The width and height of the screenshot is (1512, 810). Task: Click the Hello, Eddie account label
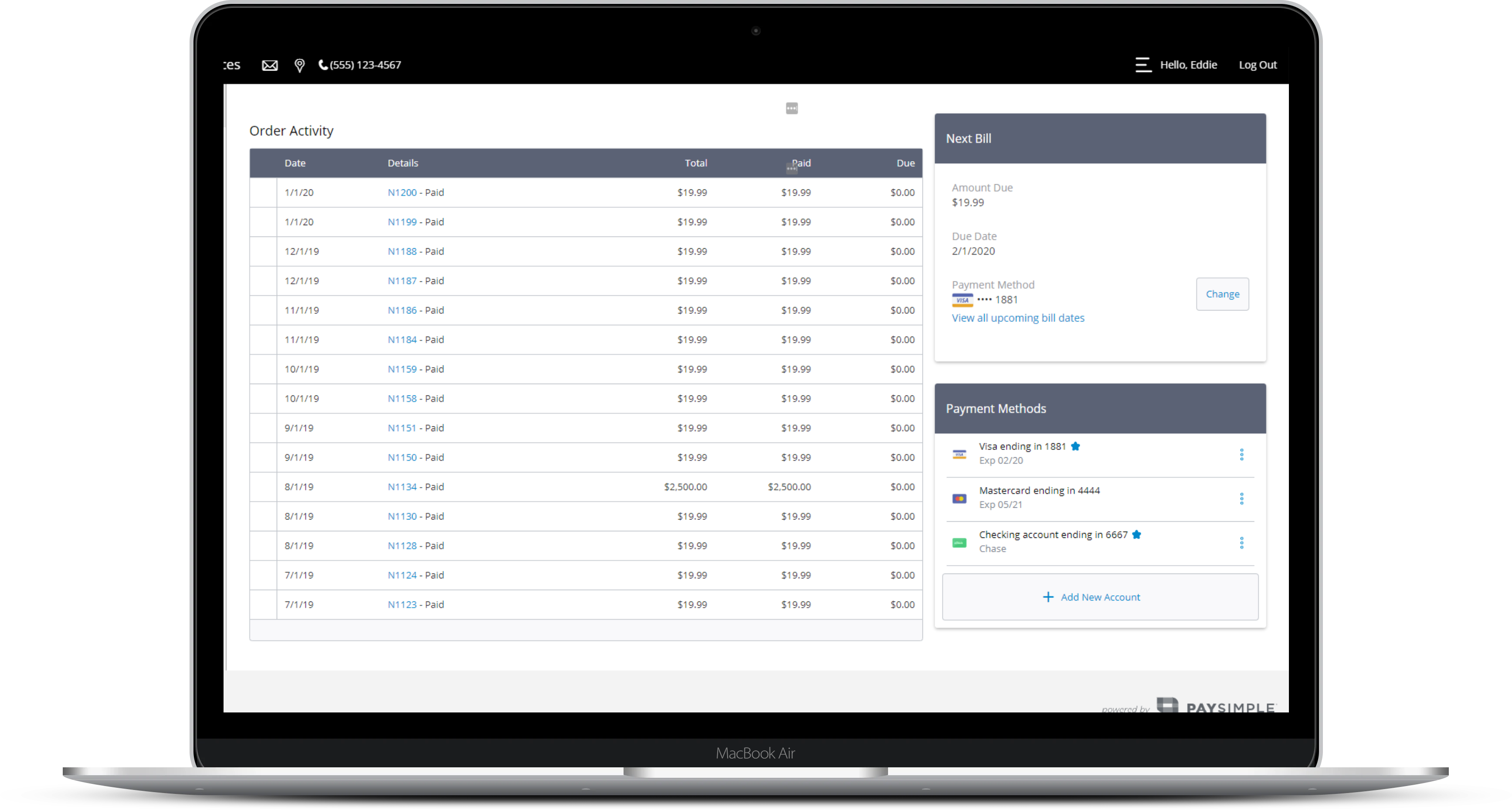coord(1188,64)
